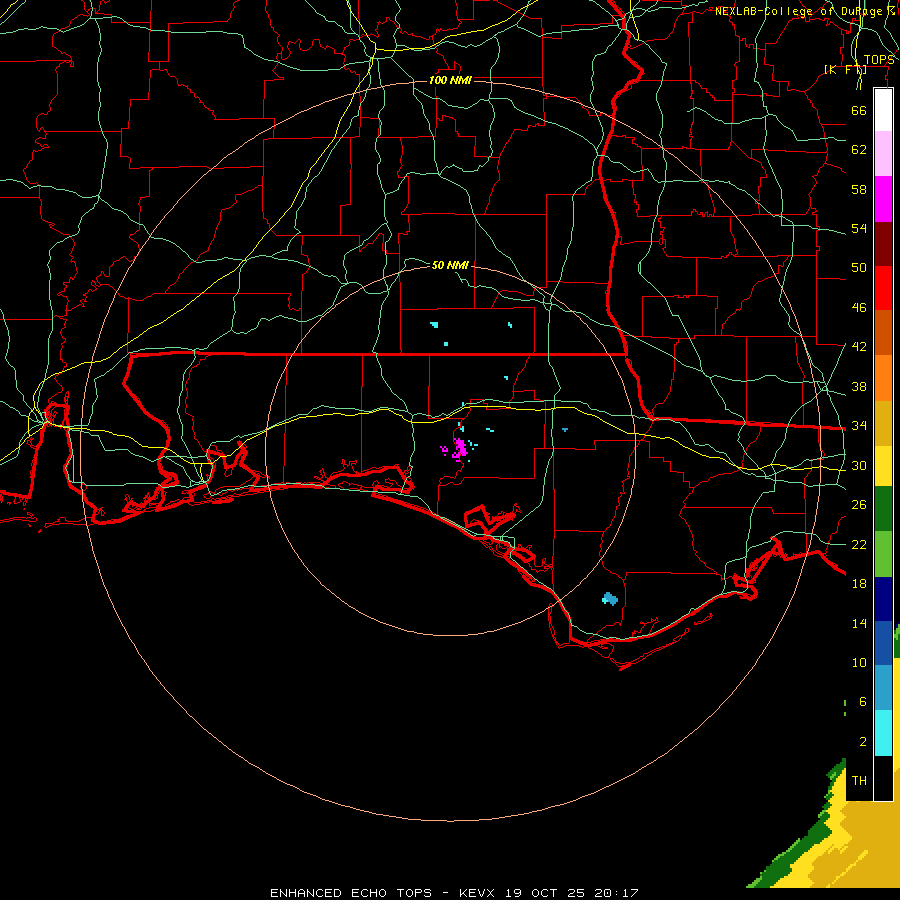
Task: Click the legend value "54"
Action: pyautogui.click(x=859, y=228)
